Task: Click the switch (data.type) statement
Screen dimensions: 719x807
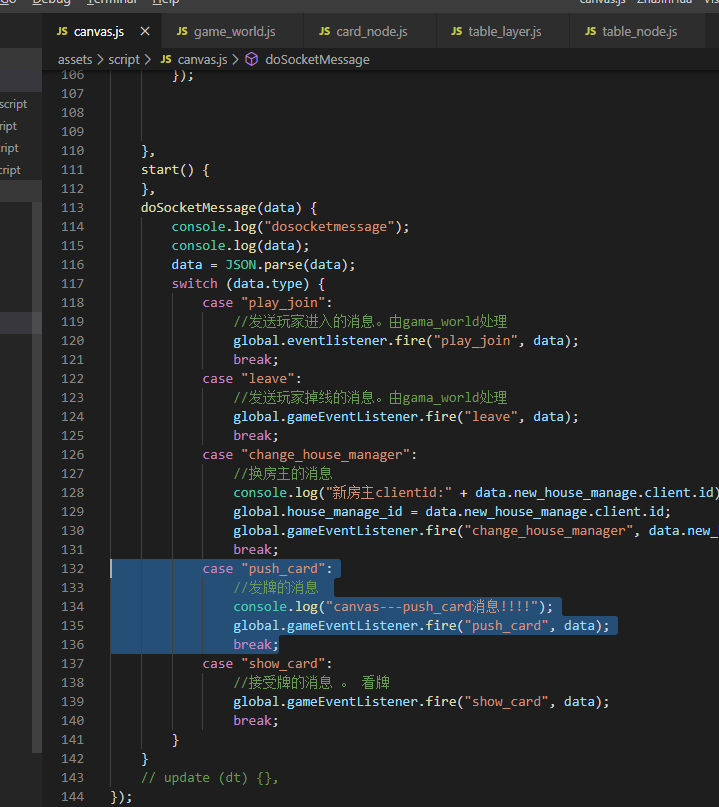Action: [x=248, y=284]
